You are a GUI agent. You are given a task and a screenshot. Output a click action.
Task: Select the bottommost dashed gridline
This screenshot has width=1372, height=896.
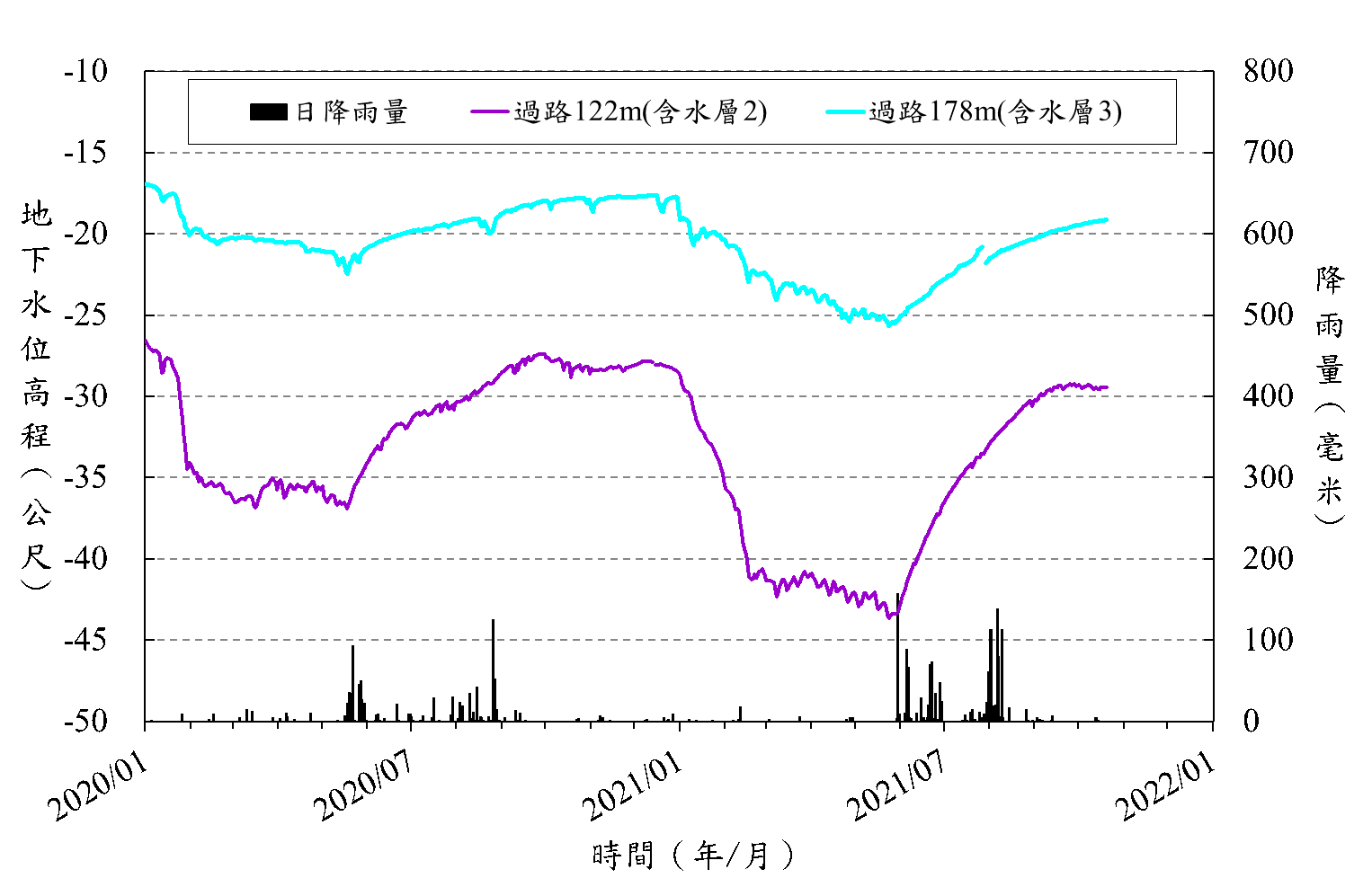pos(680,640)
